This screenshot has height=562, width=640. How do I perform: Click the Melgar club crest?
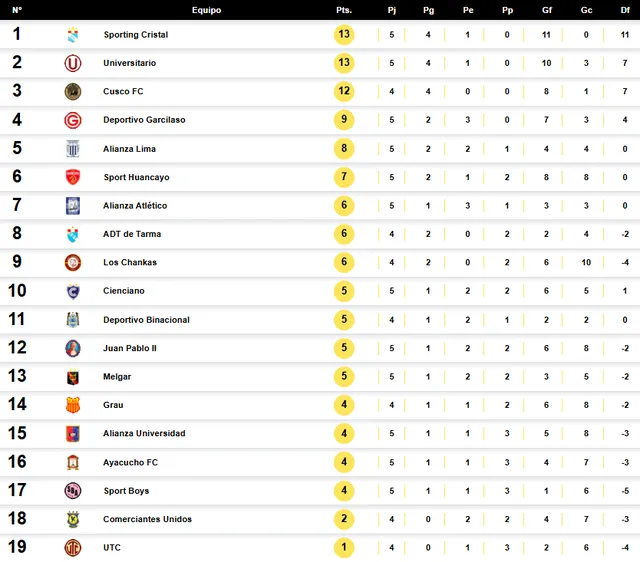(72, 377)
